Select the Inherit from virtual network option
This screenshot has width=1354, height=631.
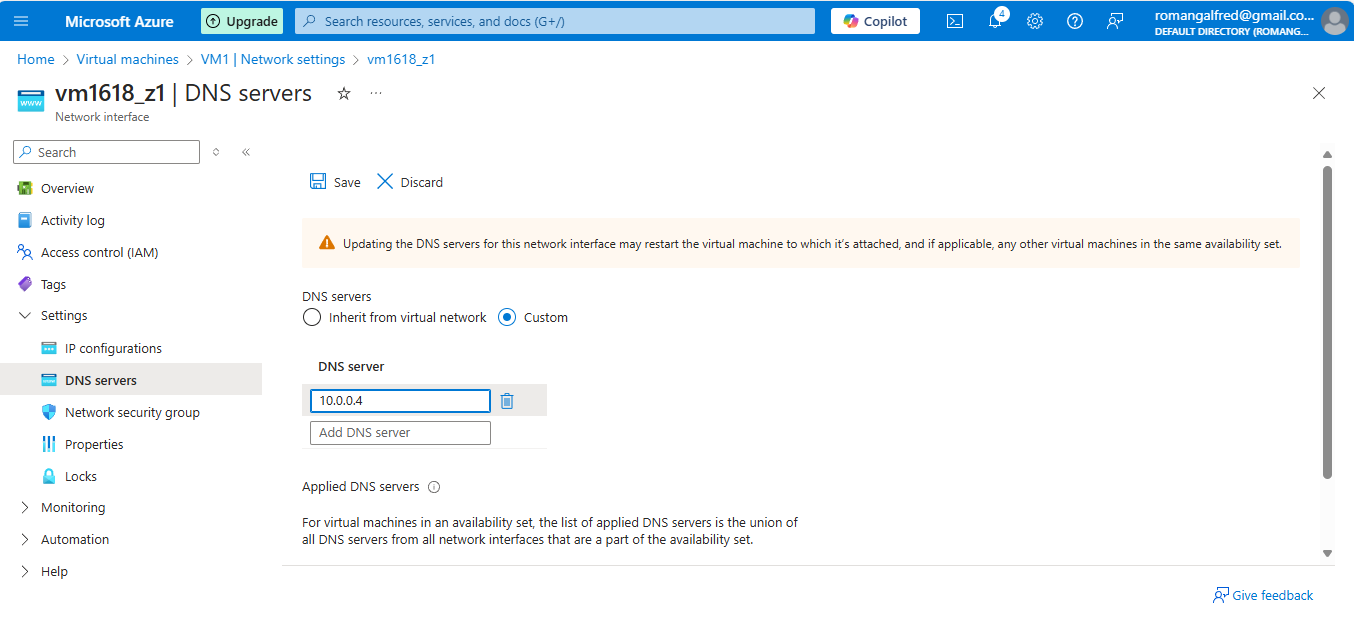(311, 317)
